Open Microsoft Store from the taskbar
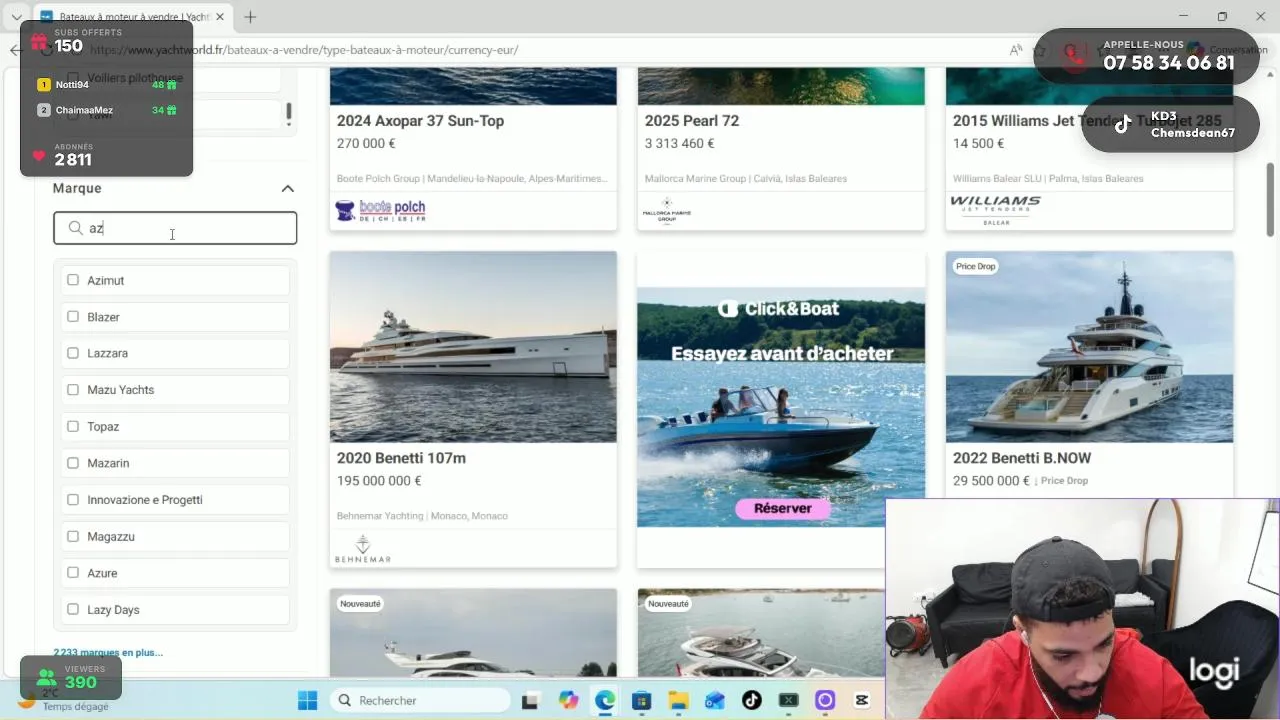Viewport: 1280px width, 720px height. click(642, 700)
